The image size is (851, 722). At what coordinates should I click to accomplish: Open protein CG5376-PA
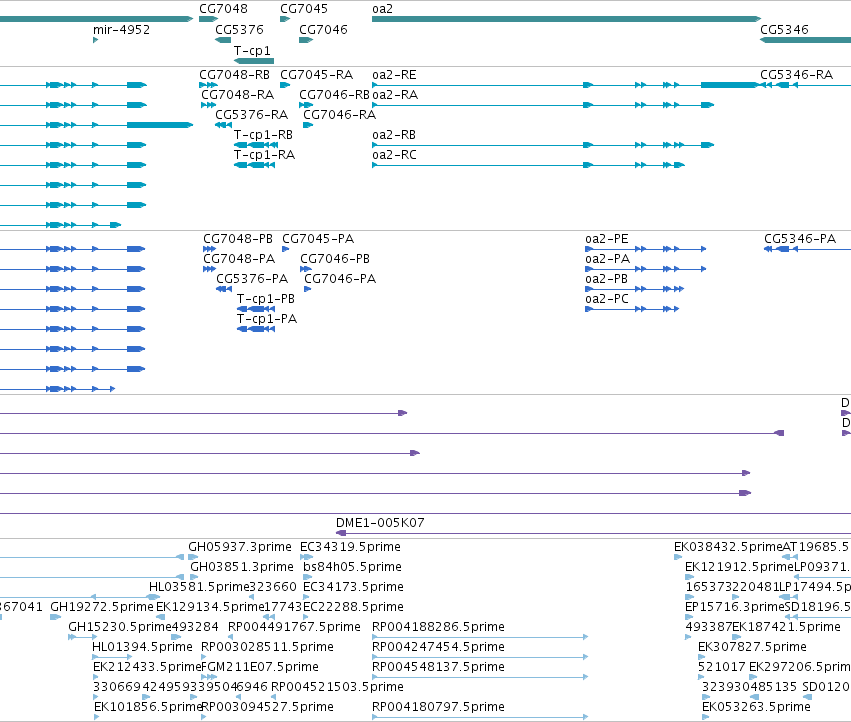252,278
